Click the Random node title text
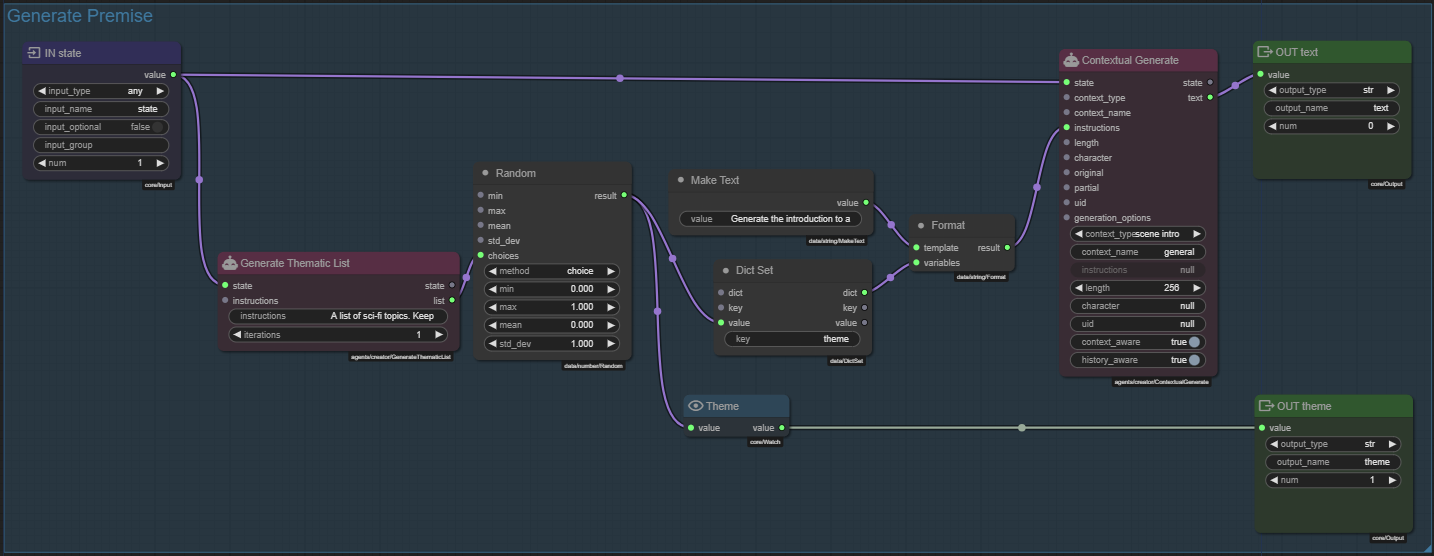Screen dimensions: 1434x556 (515, 173)
